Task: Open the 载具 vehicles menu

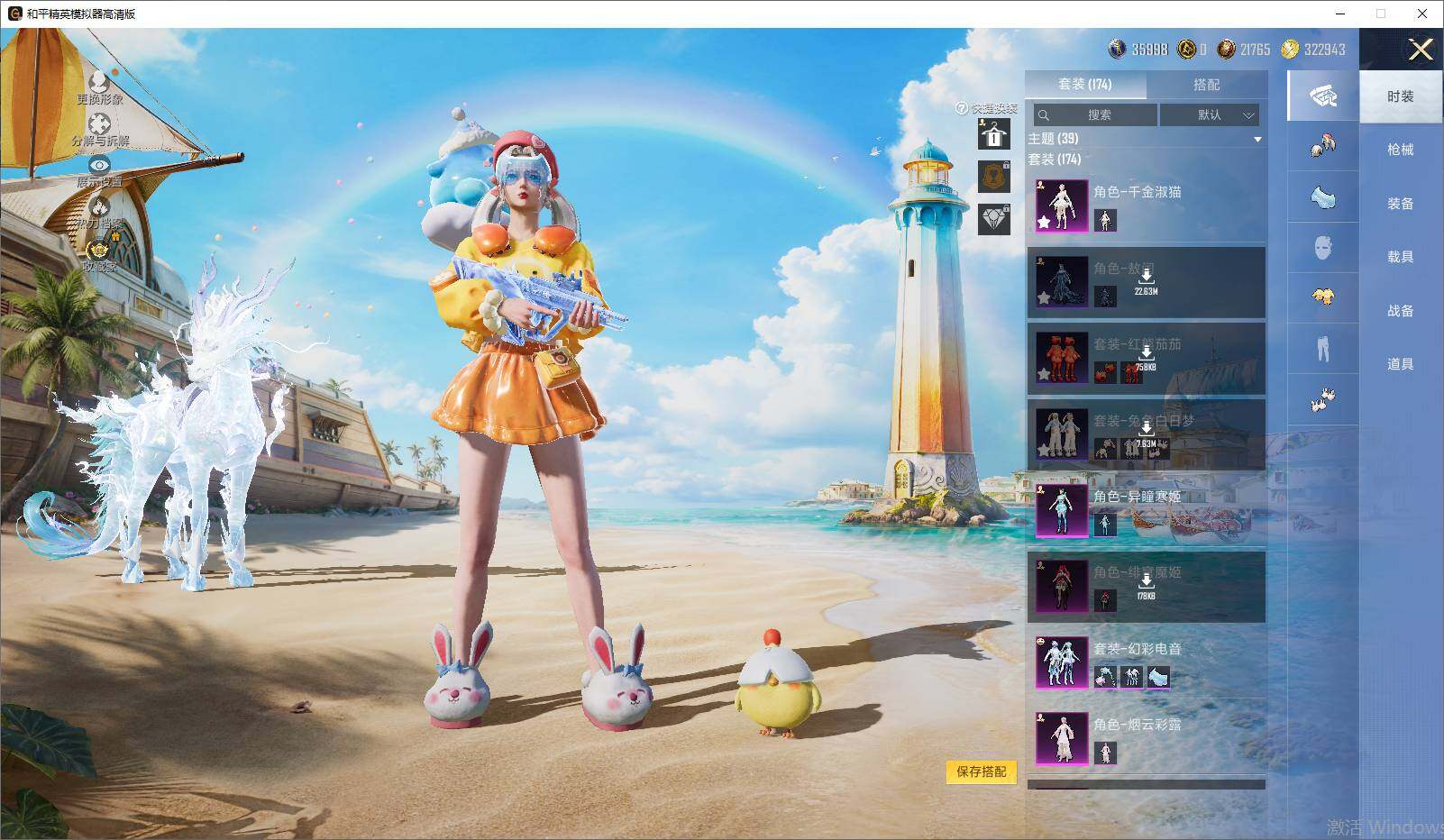Action: pos(1401,257)
